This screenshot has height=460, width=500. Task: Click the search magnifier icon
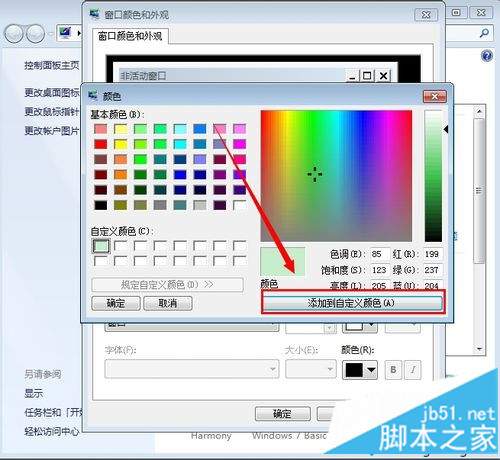point(484,33)
